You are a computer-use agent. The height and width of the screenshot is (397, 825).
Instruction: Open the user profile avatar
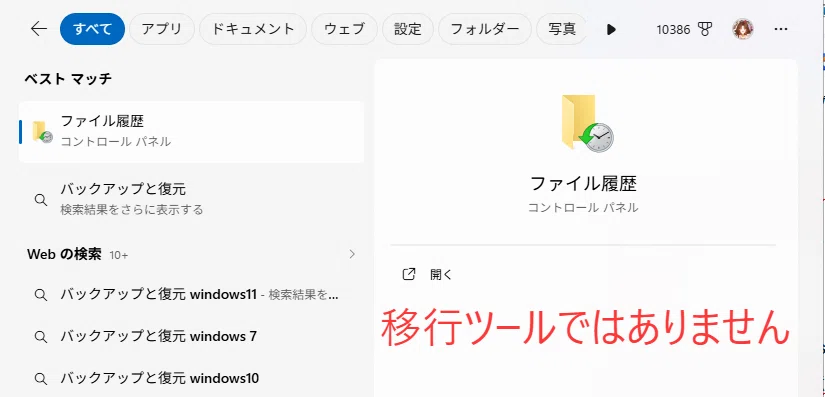(x=743, y=29)
